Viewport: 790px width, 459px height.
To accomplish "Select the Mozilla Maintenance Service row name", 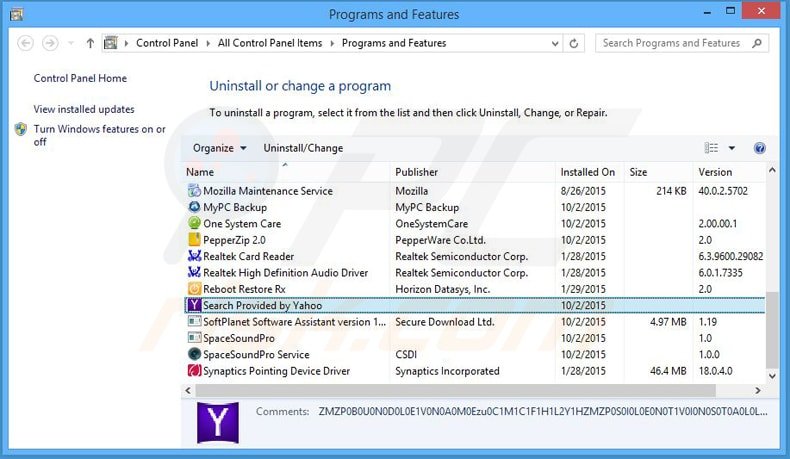I will [x=268, y=191].
